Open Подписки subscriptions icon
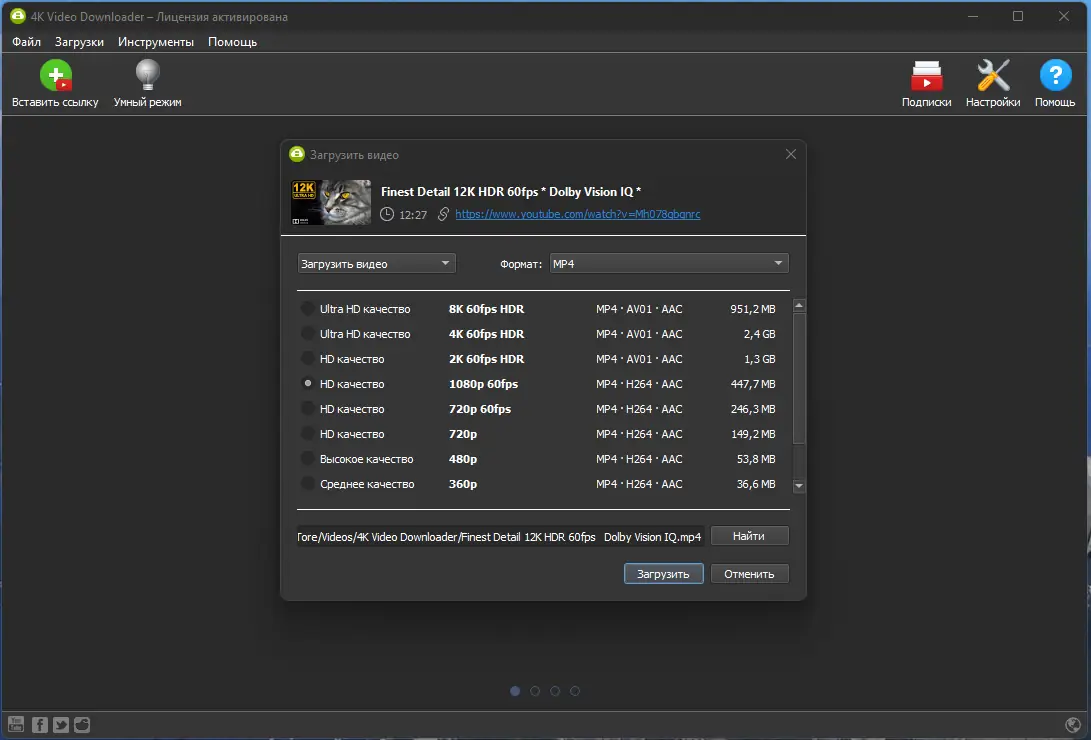The width and height of the screenshot is (1091, 740). [x=926, y=76]
